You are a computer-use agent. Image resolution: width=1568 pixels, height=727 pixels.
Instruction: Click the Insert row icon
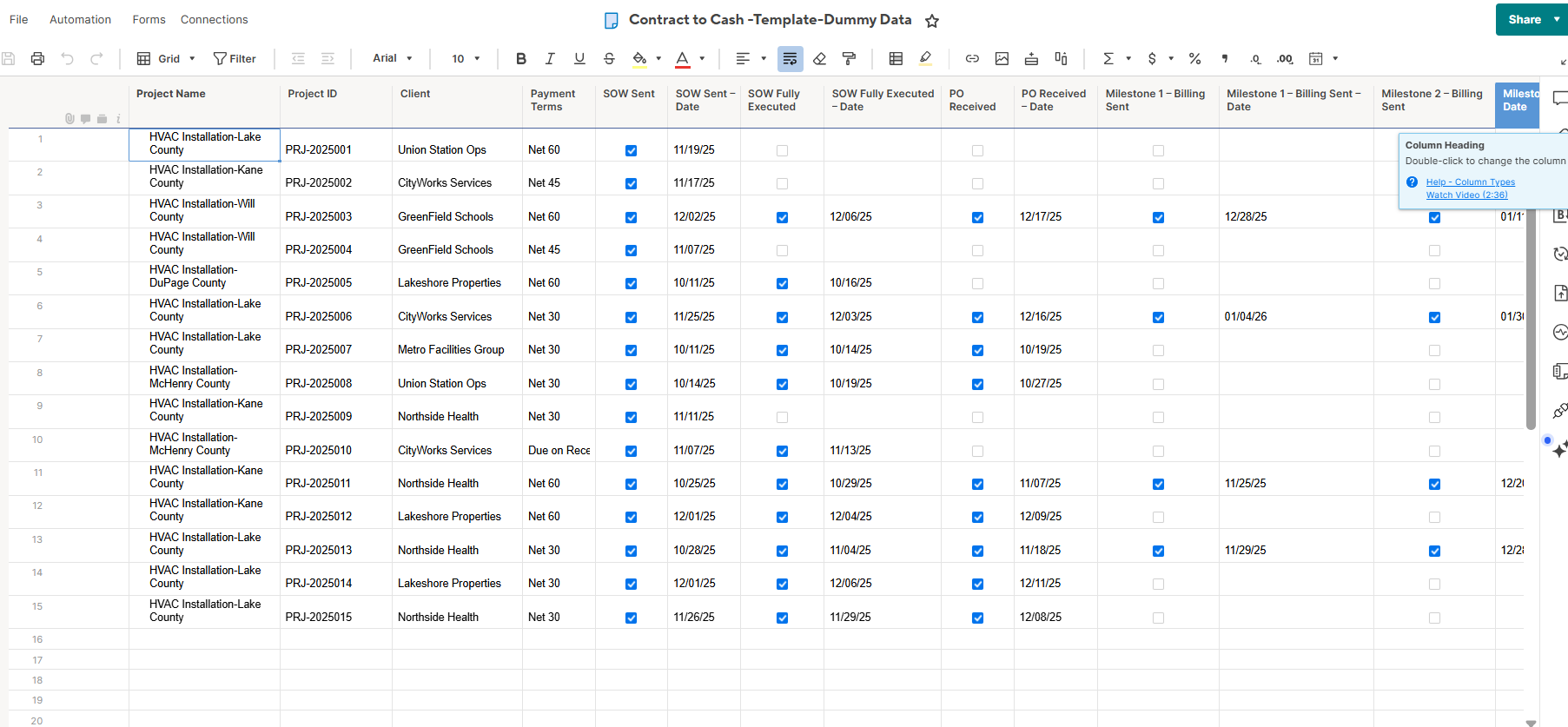[x=1031, y=58]
